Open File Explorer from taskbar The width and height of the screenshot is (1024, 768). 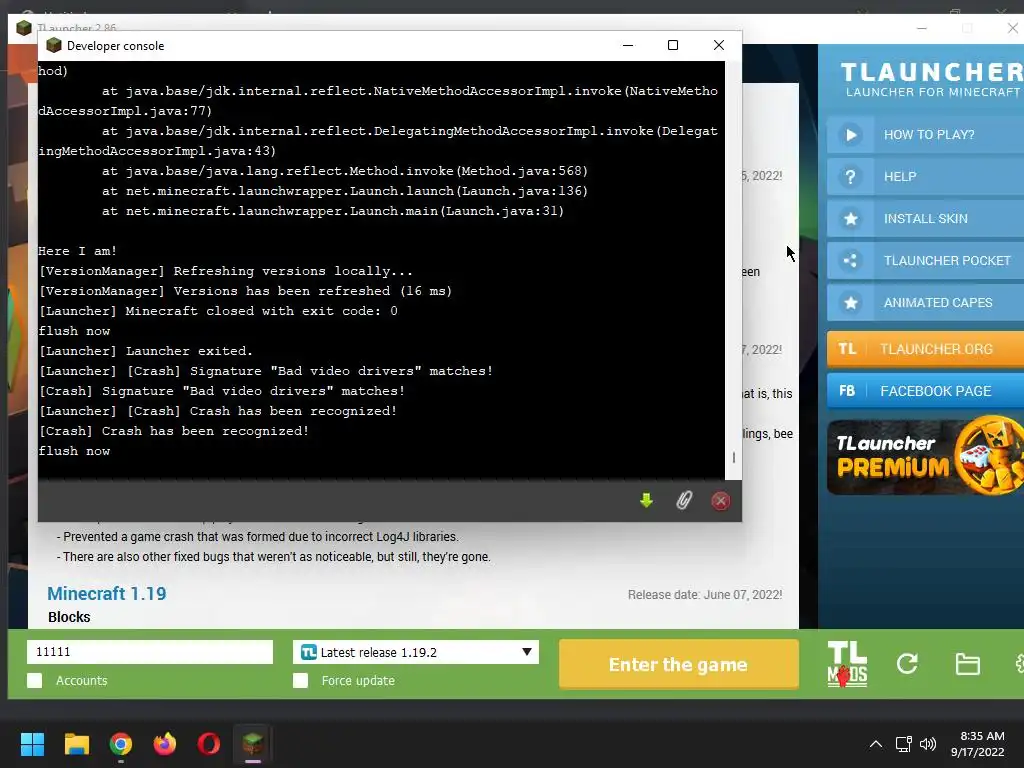76,744
